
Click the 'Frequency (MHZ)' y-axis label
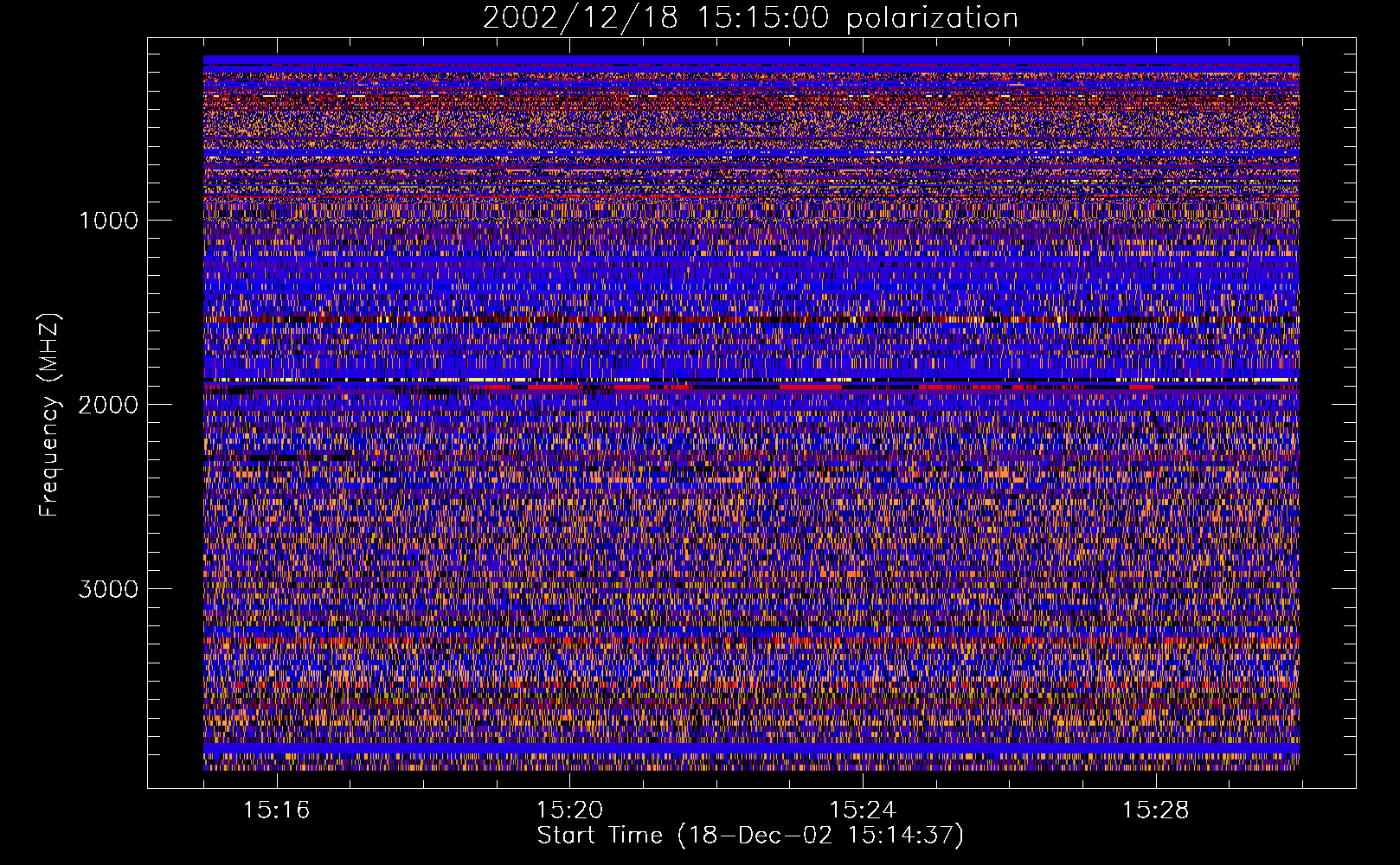point(50,416)
